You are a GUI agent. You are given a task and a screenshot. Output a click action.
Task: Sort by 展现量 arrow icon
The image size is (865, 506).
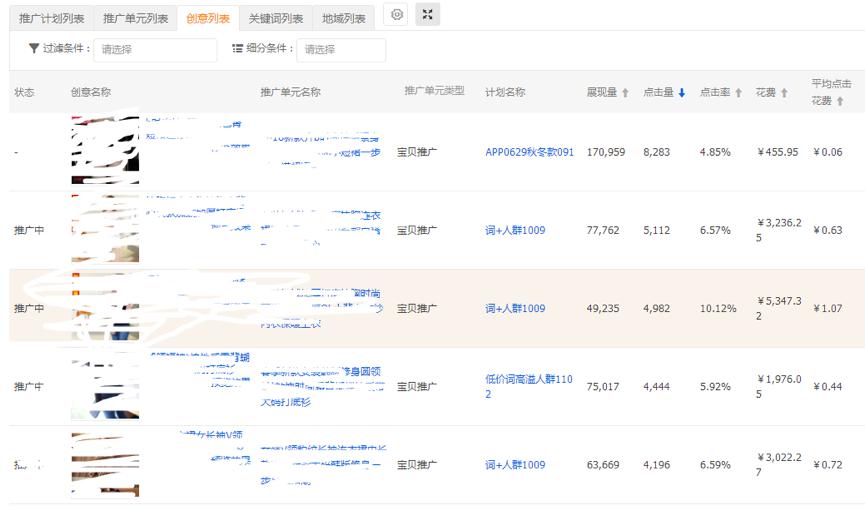coord(625,93)
